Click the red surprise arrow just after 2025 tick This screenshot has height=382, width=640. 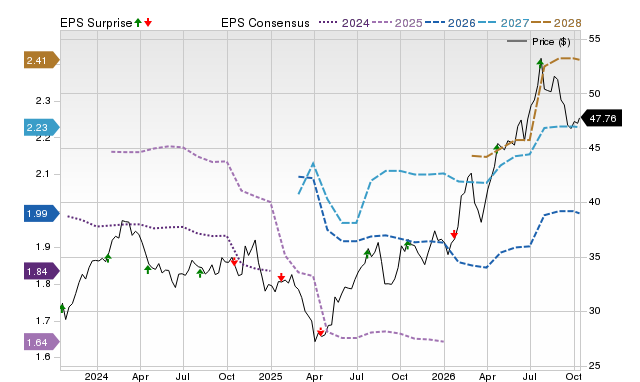tap(281, 278)
